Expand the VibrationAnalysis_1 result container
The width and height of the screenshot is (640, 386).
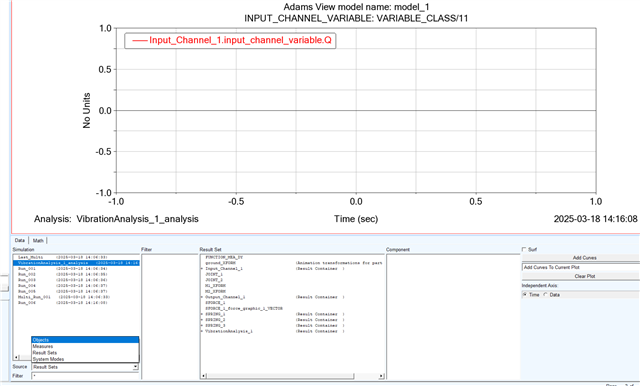[x=202, y=331]
